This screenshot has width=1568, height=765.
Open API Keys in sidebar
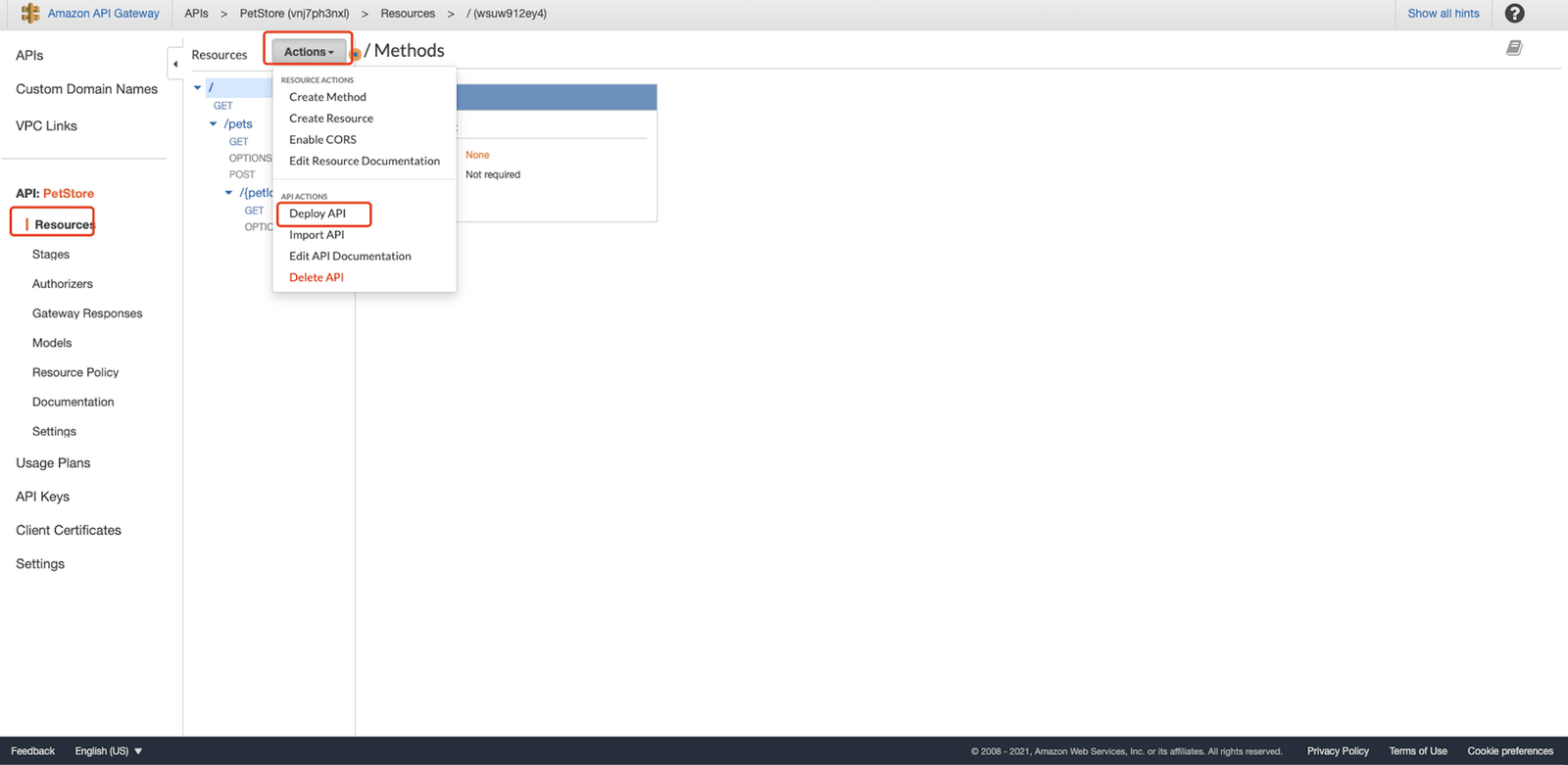coord(42,497)
